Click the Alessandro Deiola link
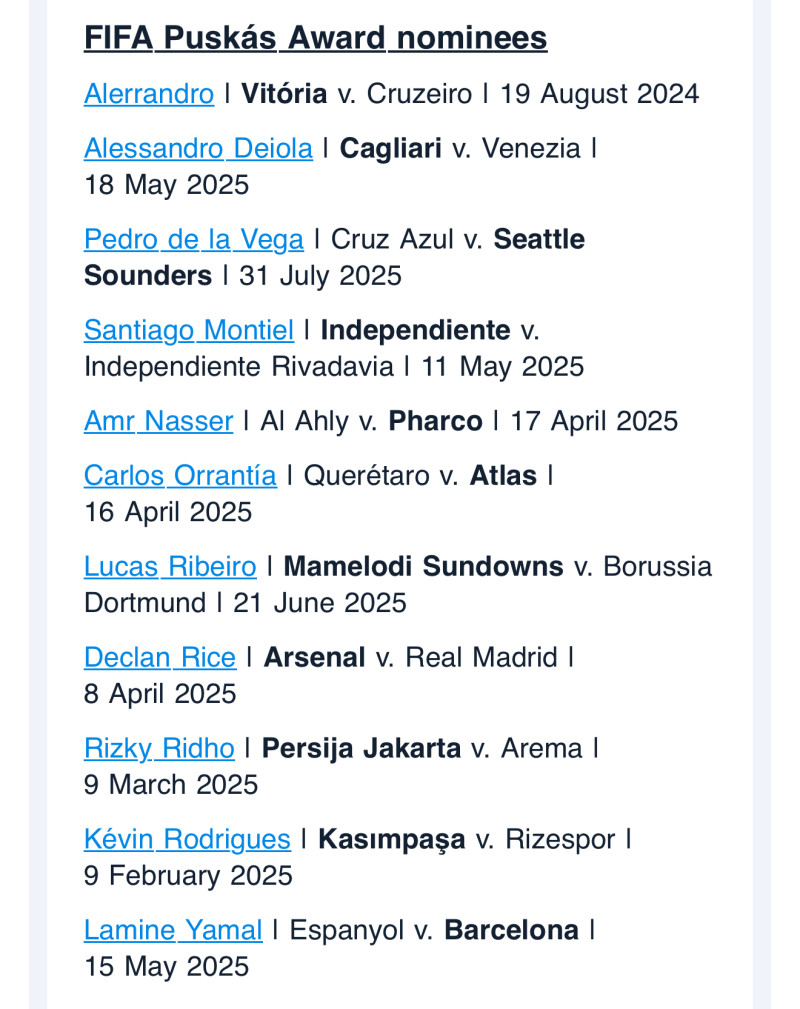 click(198, 149)
